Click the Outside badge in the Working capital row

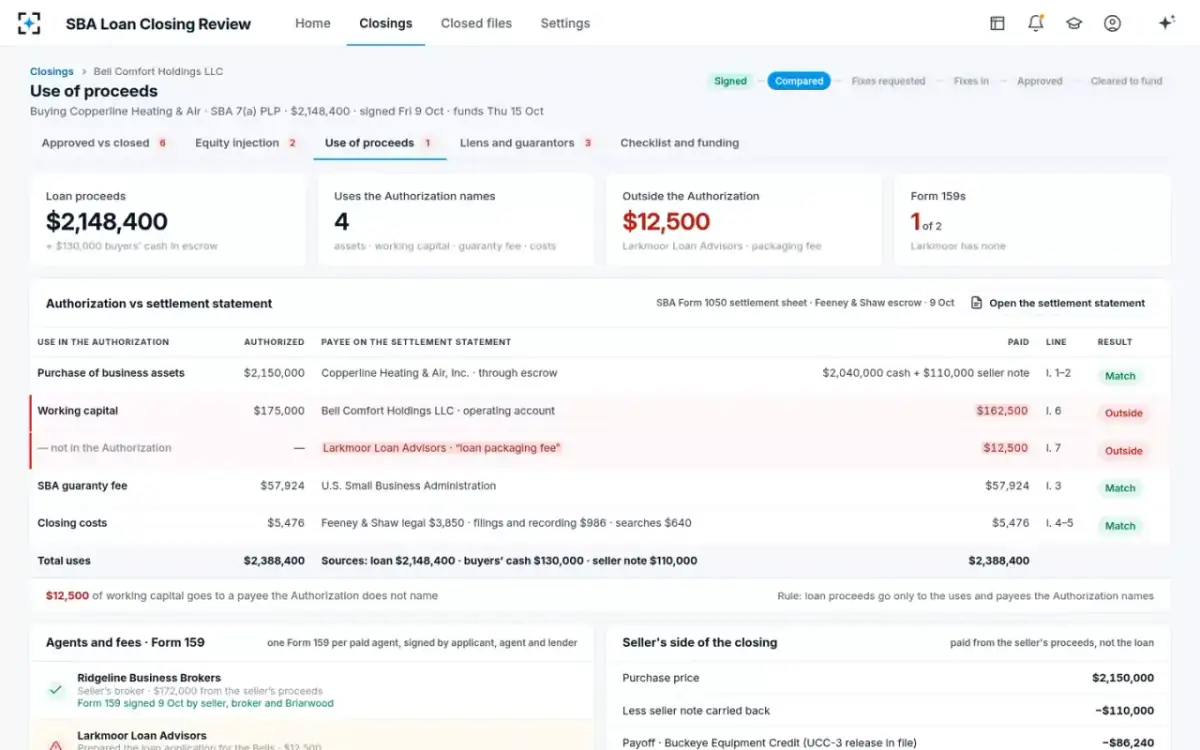[1123, 413]
